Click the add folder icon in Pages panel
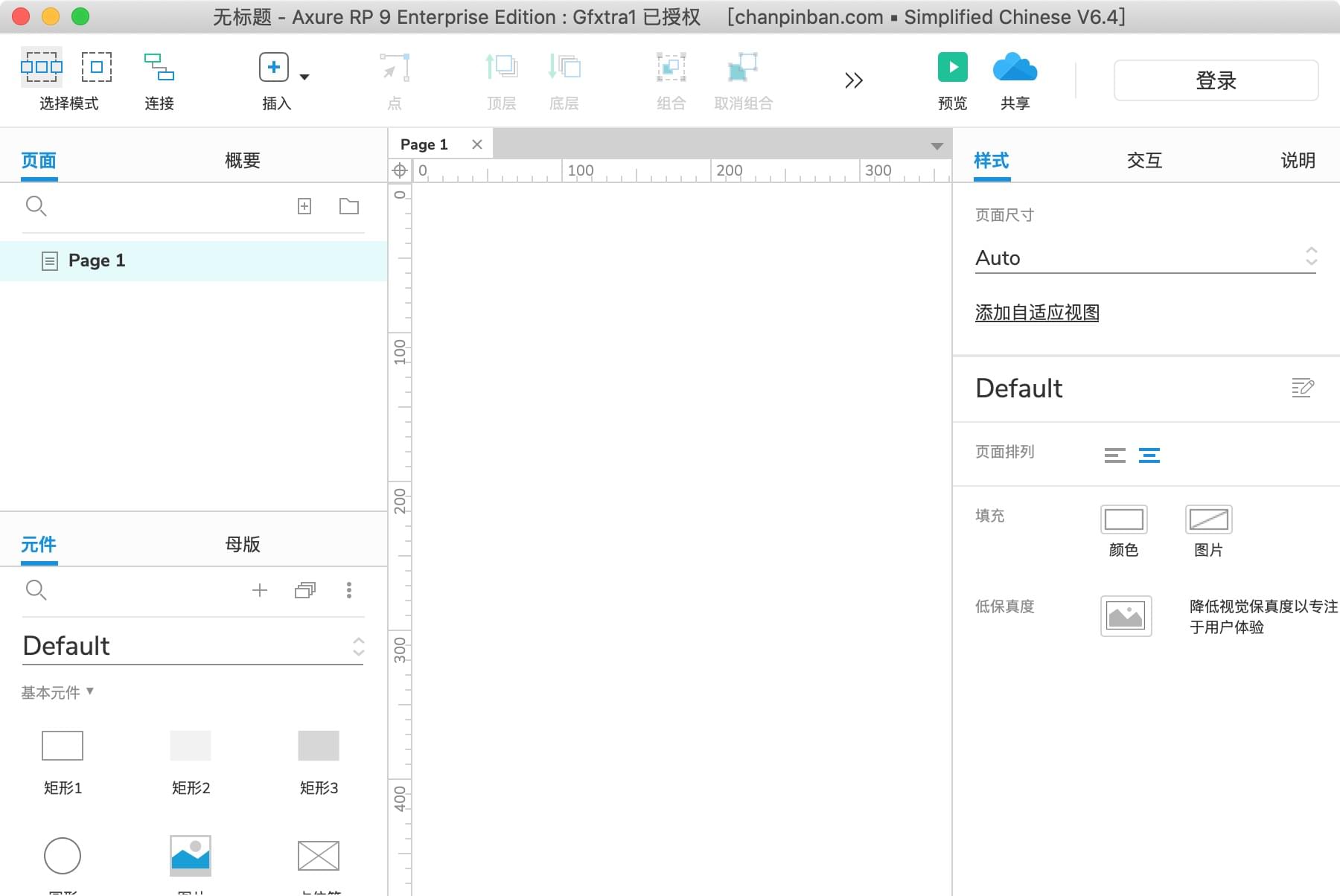The height and width of the screenshot is (896, 1340). tap(349, 206)
